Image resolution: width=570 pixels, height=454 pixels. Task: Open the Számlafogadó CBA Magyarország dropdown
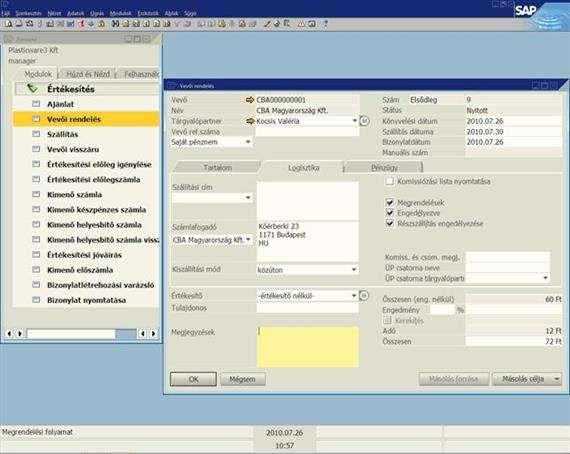point(248,240)
